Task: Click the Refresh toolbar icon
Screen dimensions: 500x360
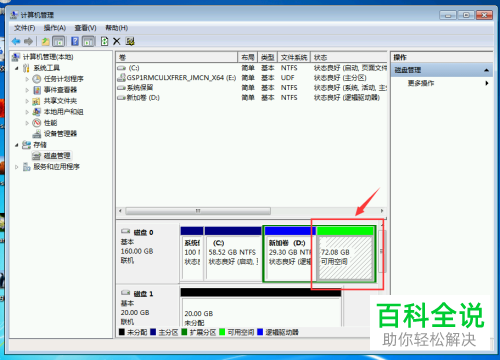Action: click(x=105, y=41)
